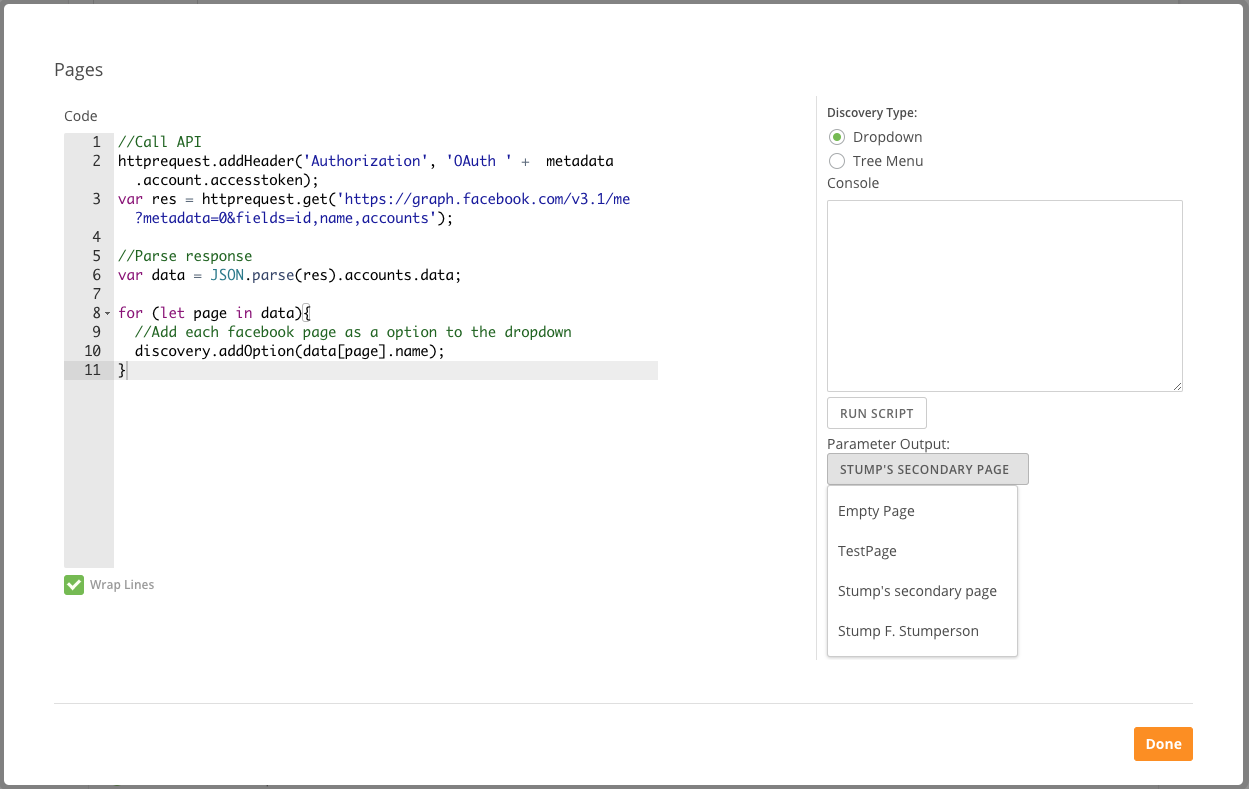Uncheck the Wrap Lines checkbox
Viewport: 1249px width, 789px height.
click(x=74, y=585)
